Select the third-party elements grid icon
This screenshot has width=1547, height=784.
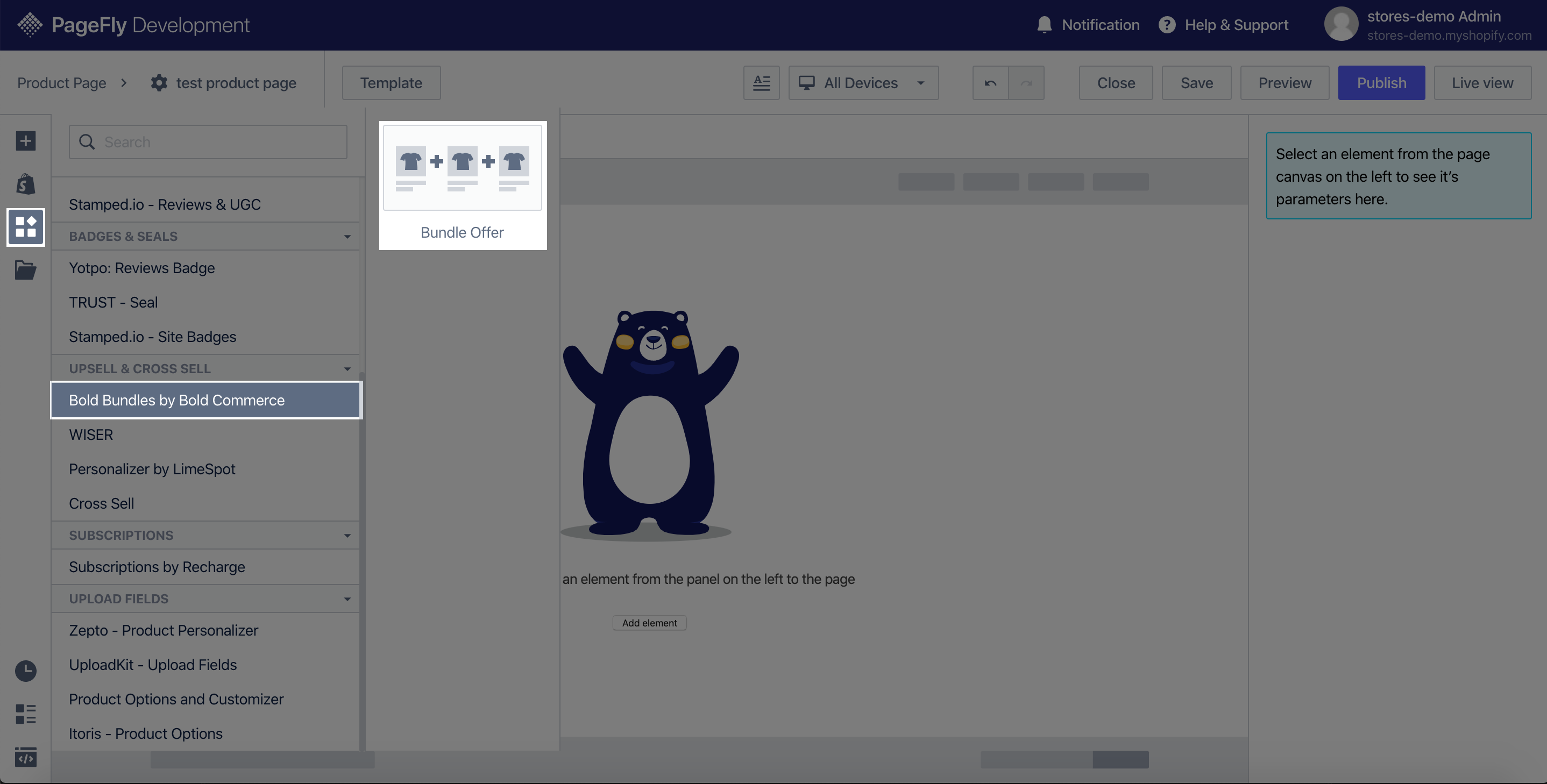click(26, 227)
